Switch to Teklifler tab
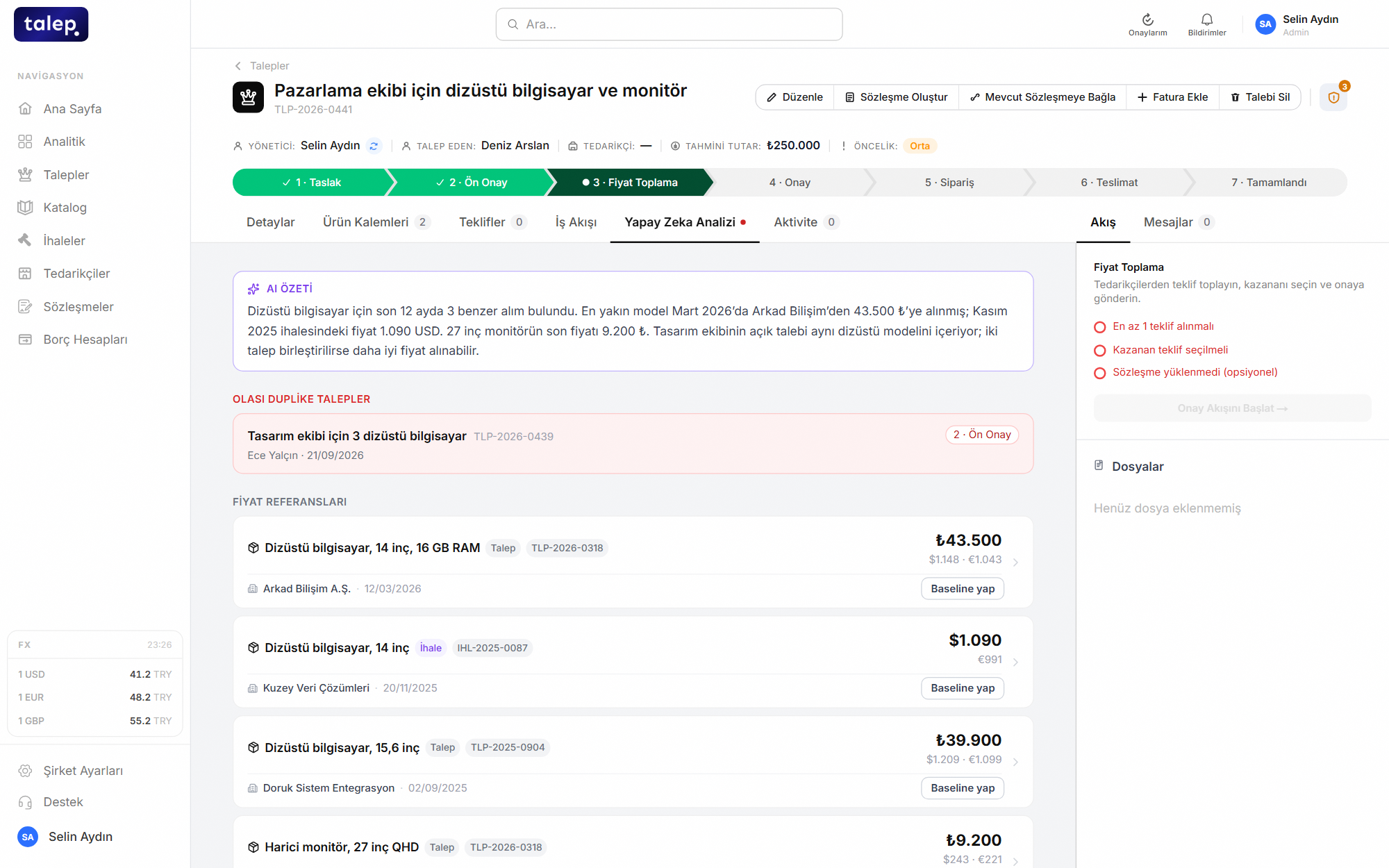1389x868 pixels. [x=492, y=222]
